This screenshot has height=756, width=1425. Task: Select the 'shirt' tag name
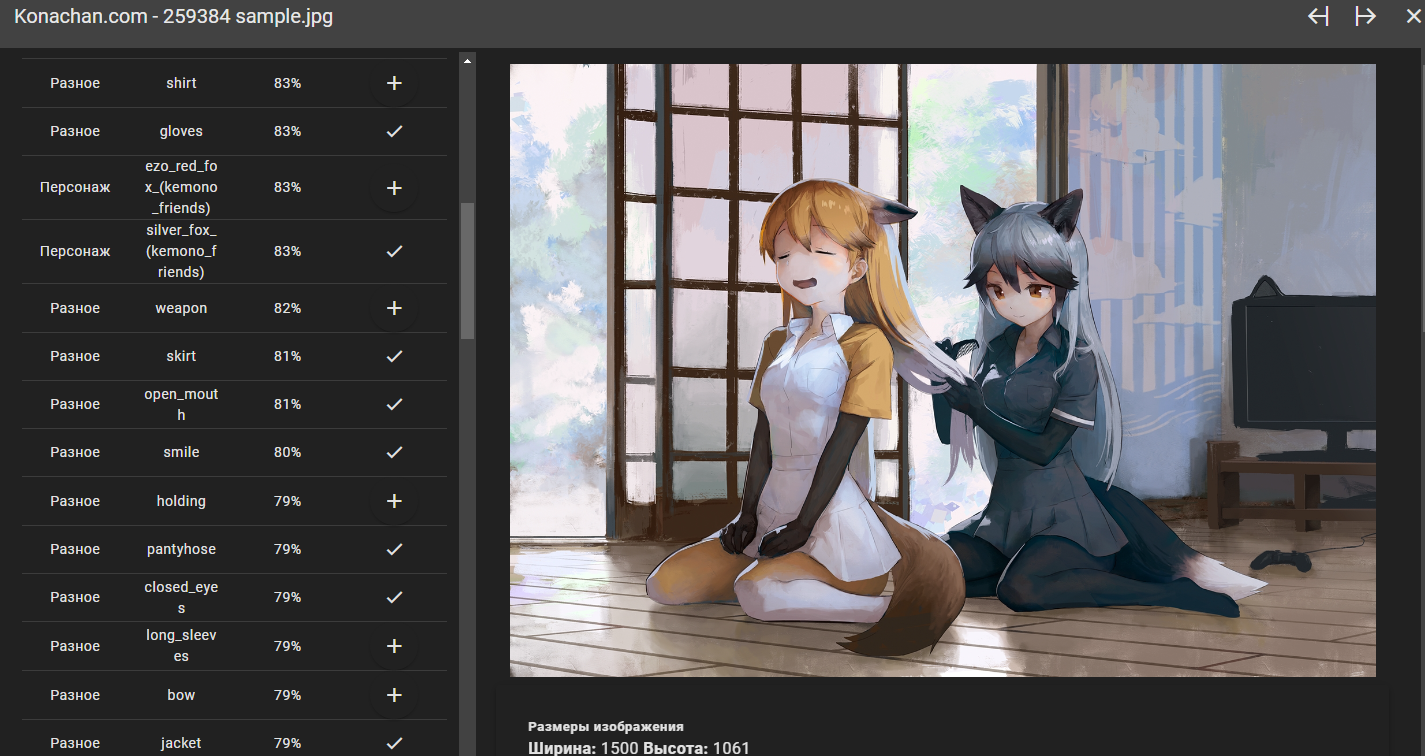pos(181,83)
